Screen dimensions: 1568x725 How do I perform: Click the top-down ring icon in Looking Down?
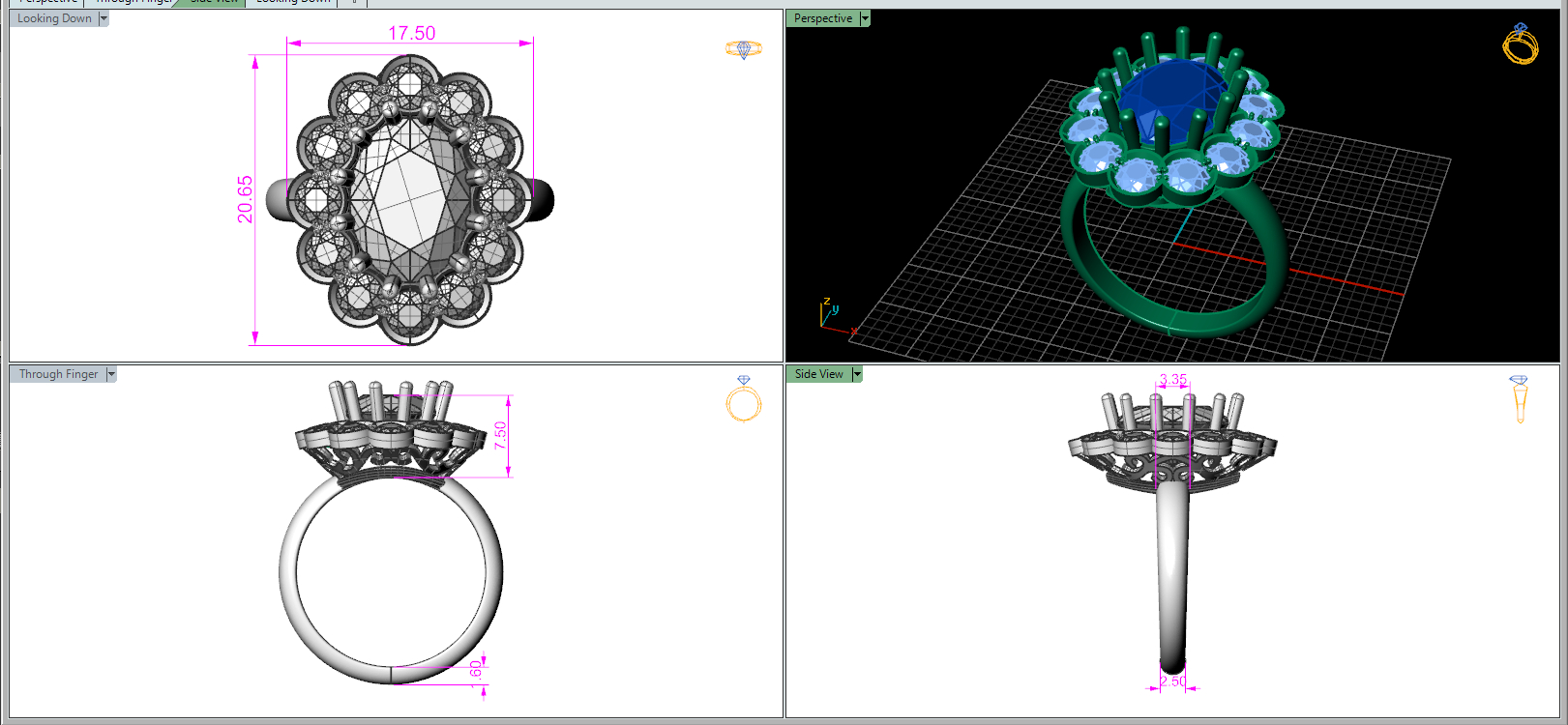pos(744,49)
